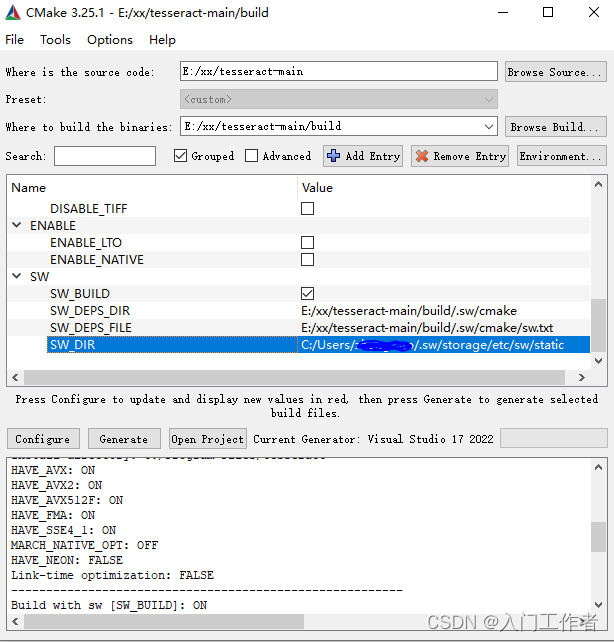This screenshot has width=614, height=642.
Task: Click the cache list vertical scrollbar thumb
Action: pos(598,325)
